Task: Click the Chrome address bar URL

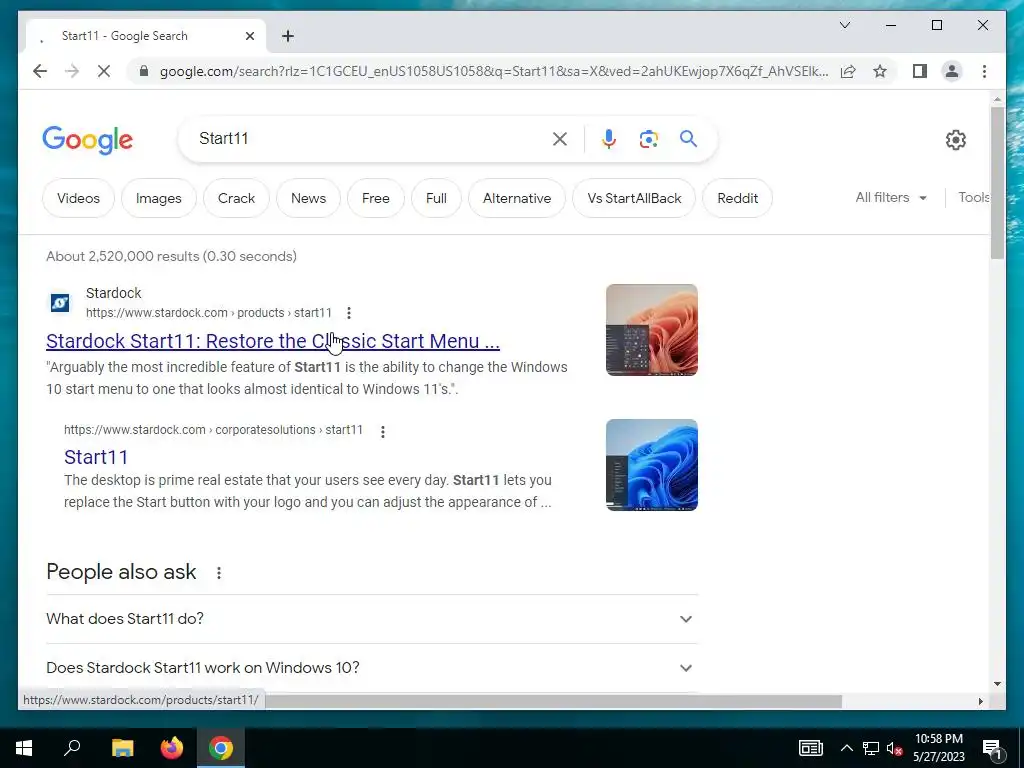Action: (x=494, y=71)
